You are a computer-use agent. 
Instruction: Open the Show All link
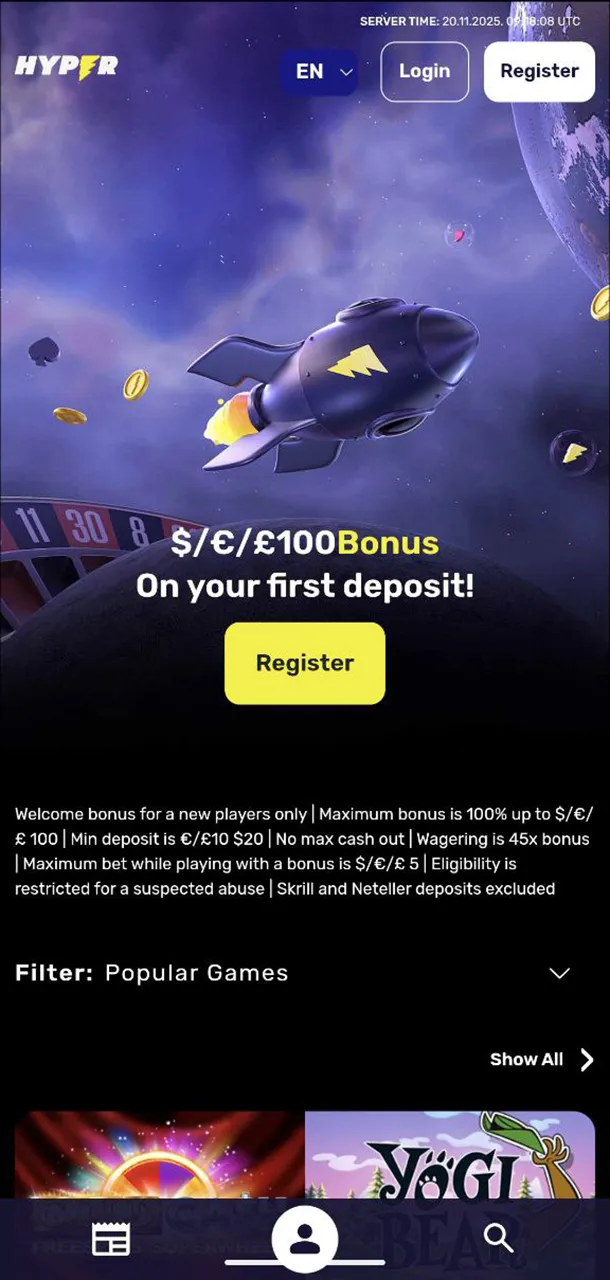(526, 1060)
